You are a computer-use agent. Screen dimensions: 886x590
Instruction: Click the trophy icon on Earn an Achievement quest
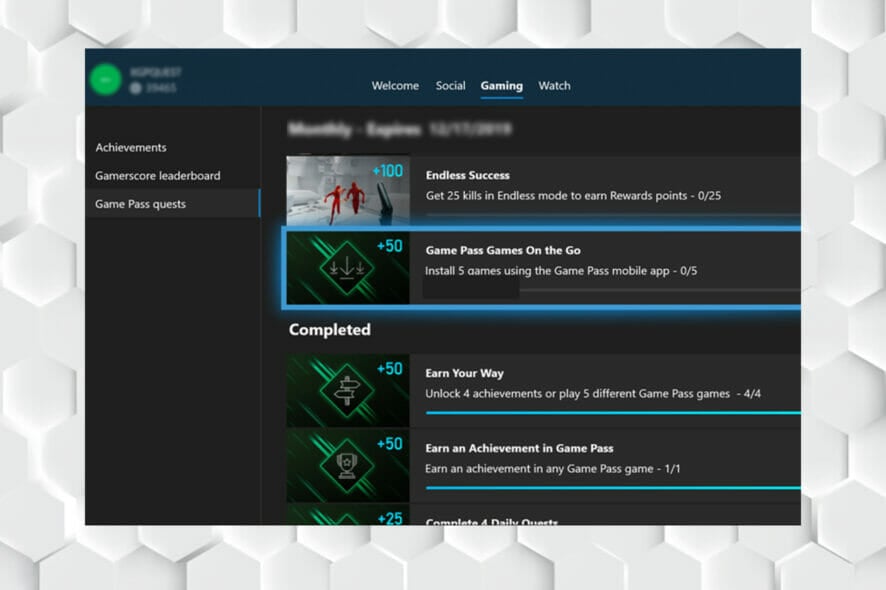coord(347,466)
